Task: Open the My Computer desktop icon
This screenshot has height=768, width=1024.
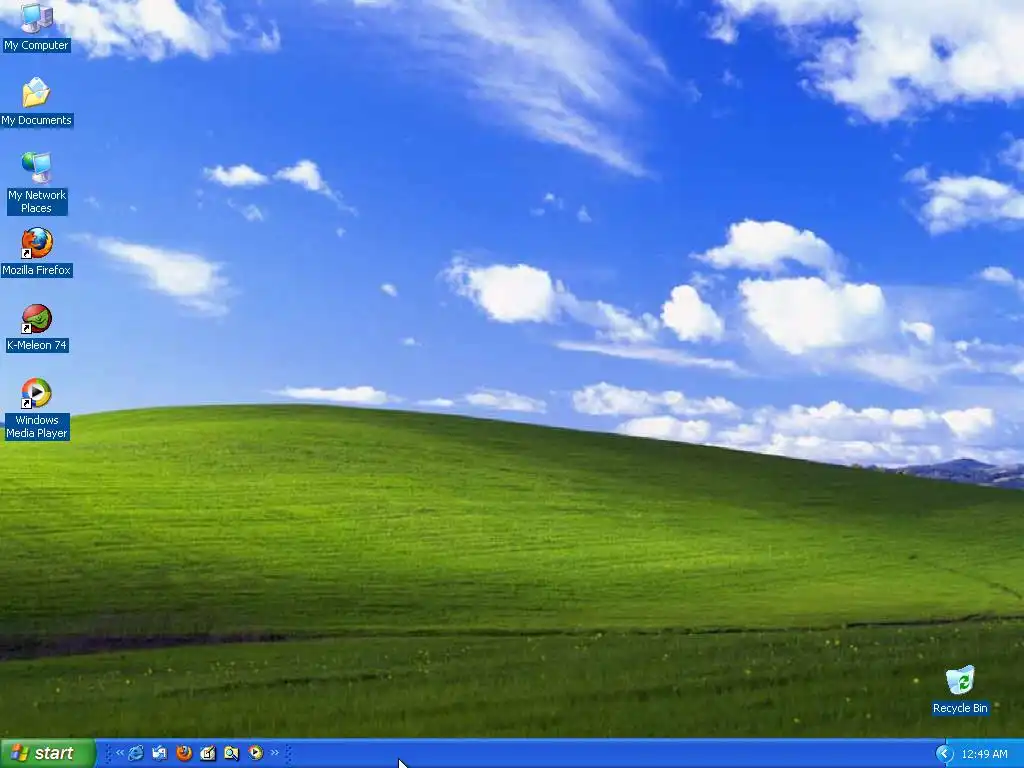Action: pyautogui.click(x=37, y=26)
